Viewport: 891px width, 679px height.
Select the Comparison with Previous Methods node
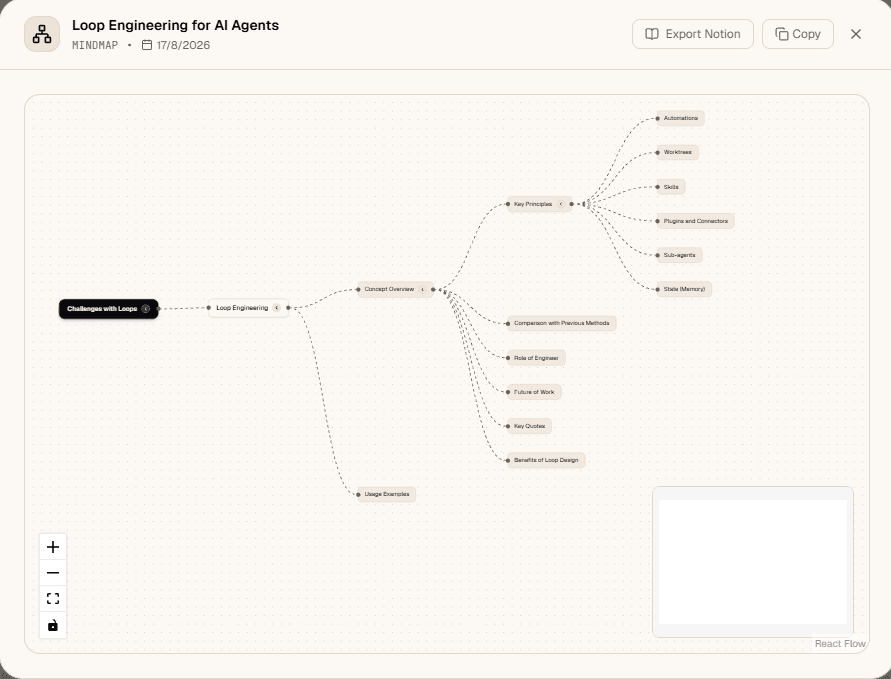pos(561,323)
